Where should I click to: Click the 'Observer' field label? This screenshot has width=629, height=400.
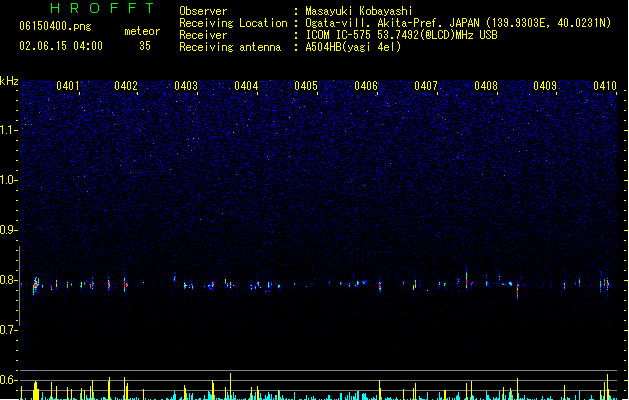203,11
